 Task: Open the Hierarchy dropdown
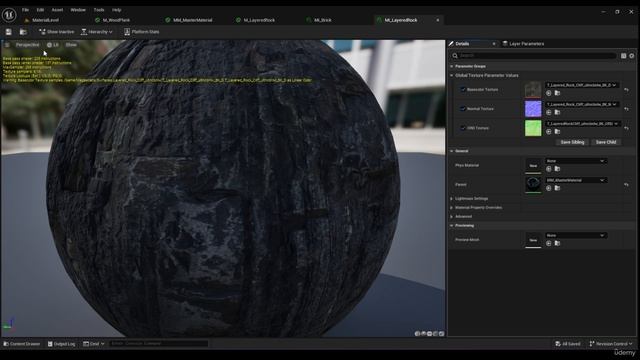pyautogui.click(x=97, y=31)
